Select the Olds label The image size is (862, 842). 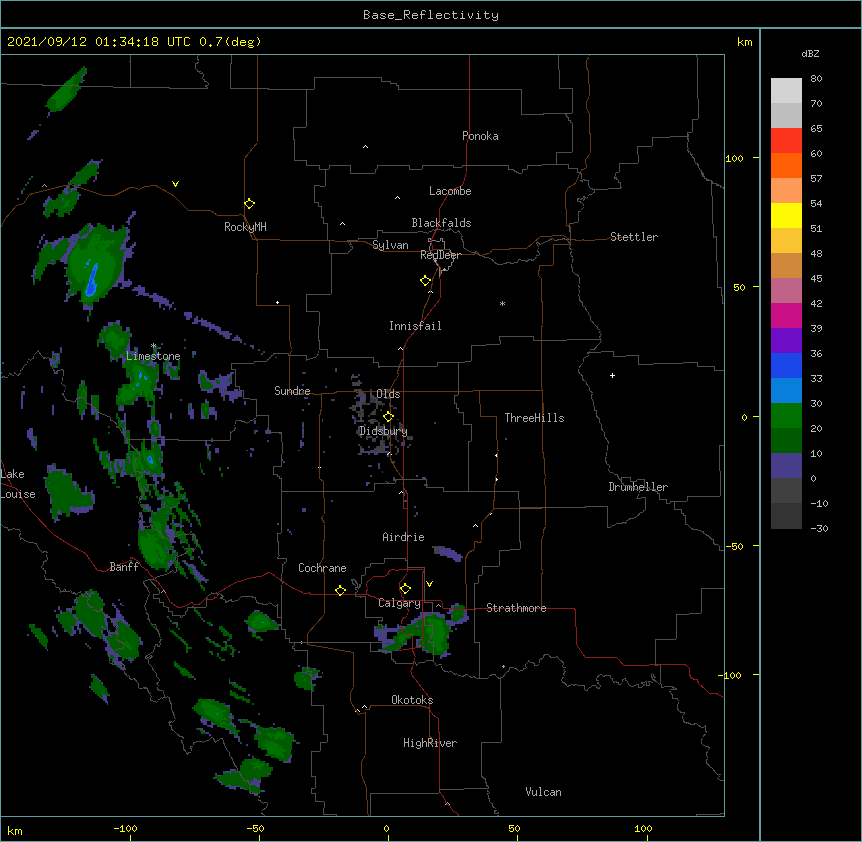(x=388, y=394)
